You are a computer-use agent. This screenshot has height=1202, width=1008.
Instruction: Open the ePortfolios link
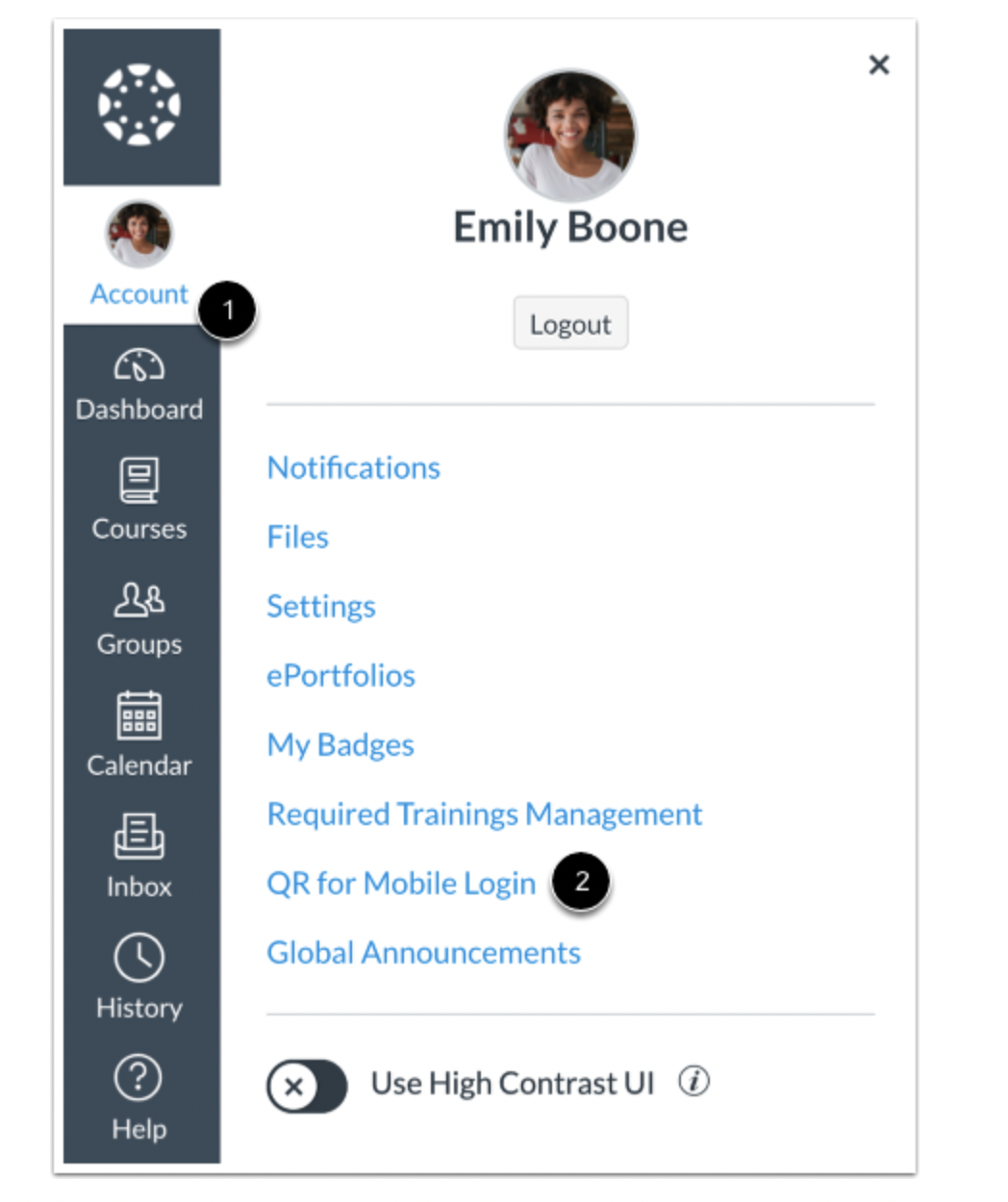340,675
